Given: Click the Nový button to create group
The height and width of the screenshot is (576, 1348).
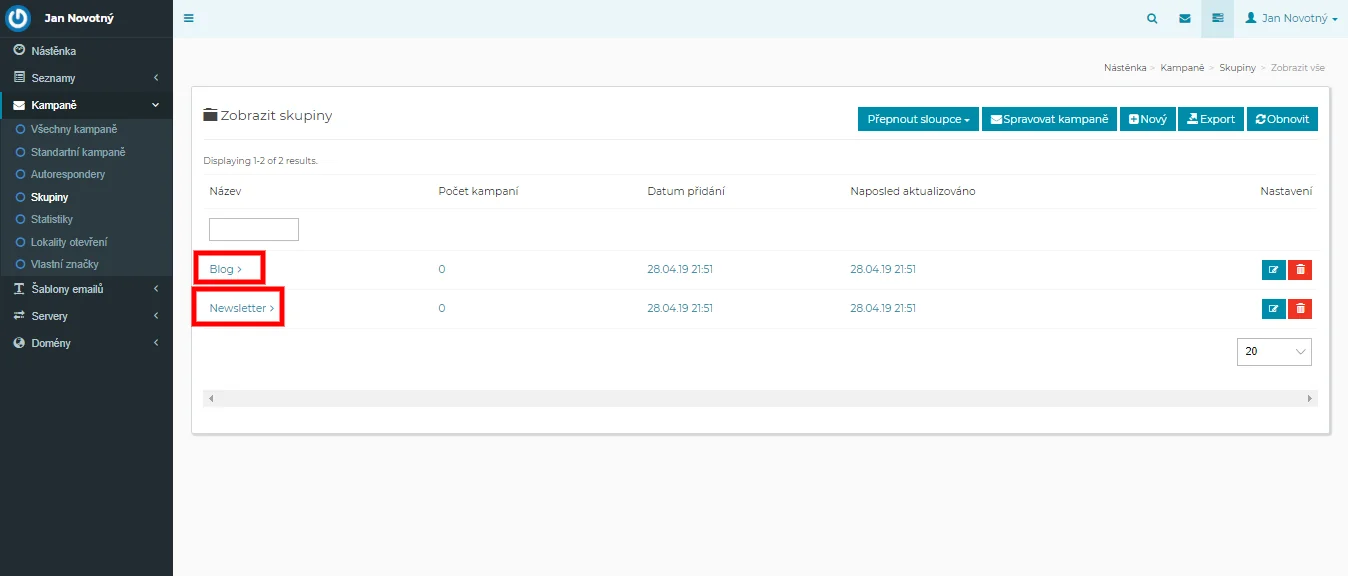Looking at the screenshot, I should pos(1147,119).
